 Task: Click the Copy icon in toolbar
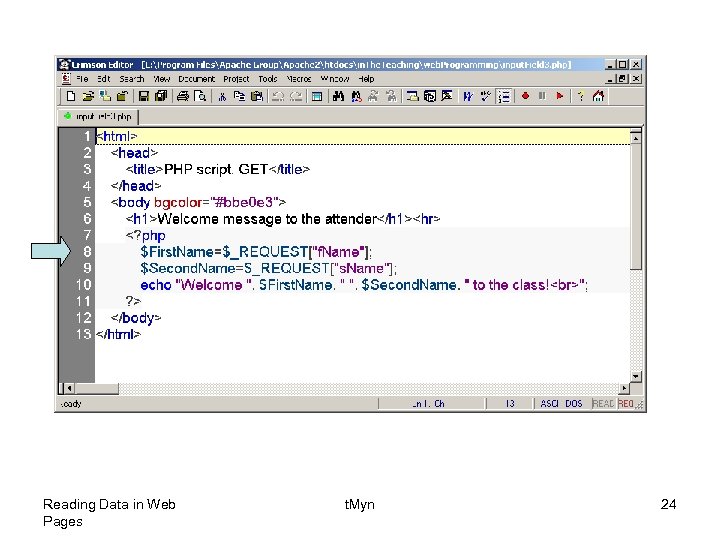(239, 96)
